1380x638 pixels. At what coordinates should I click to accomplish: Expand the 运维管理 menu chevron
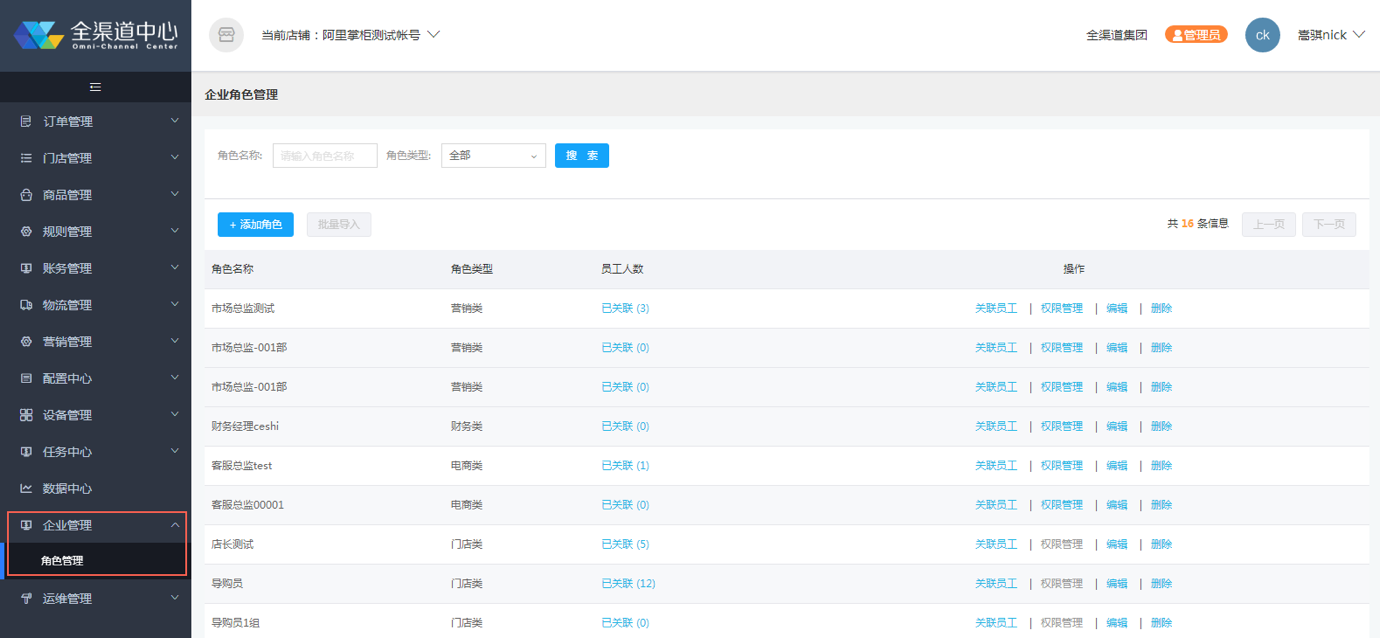[x=175, y=598]
